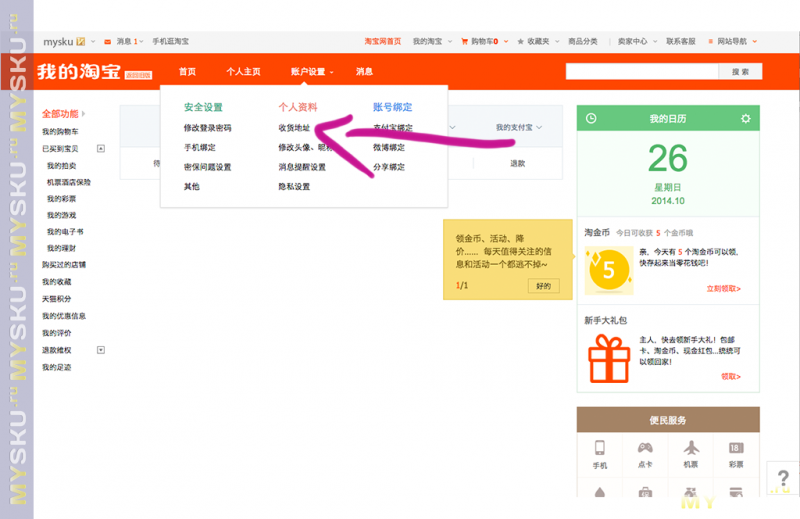Image resolution: width=800 pixels, height=519 pixels.
Task: Click the 搜索 search button
Action: tap(740, 71)
